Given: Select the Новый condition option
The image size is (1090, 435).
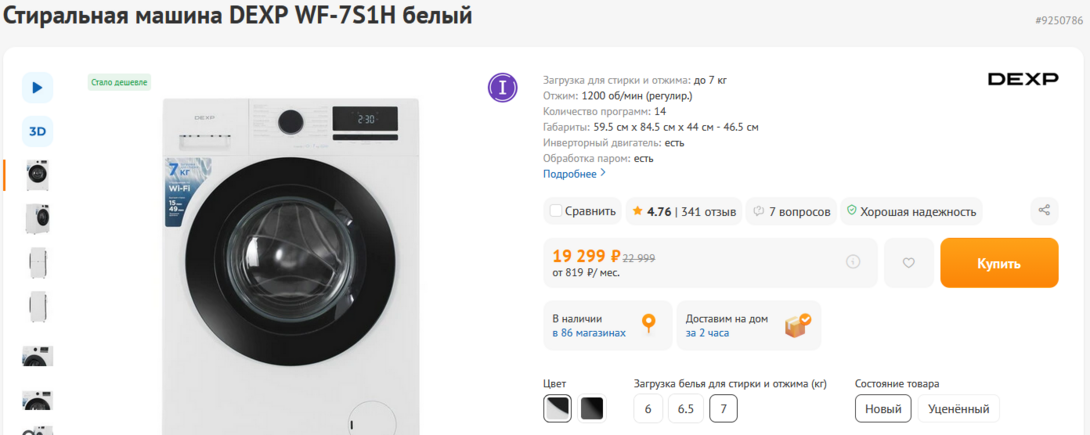Looking at the screenshot, I should (x=883, y=408).
